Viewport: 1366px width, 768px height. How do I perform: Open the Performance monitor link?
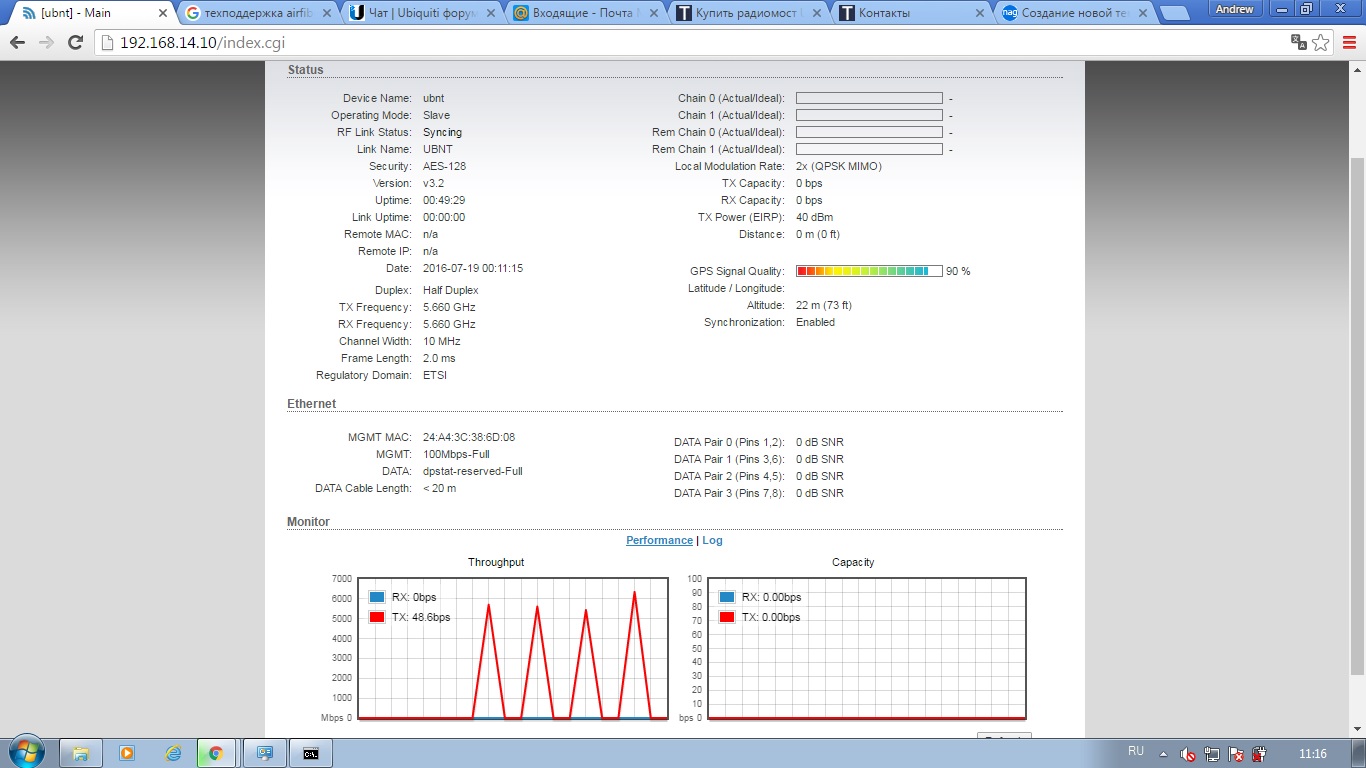pos(659,540)
